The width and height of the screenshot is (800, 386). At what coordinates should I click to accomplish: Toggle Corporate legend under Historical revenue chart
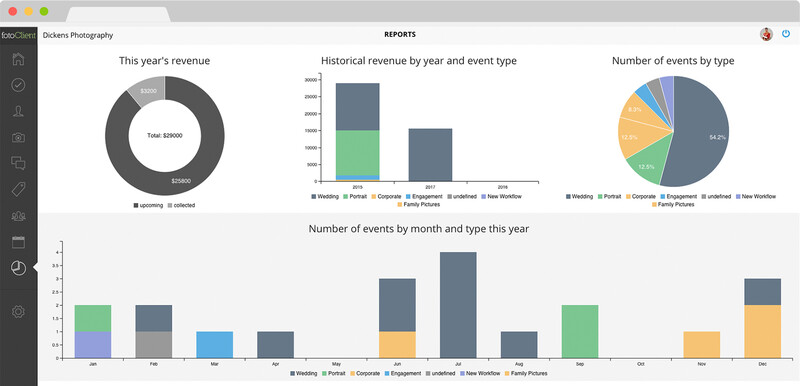[387, 196]
